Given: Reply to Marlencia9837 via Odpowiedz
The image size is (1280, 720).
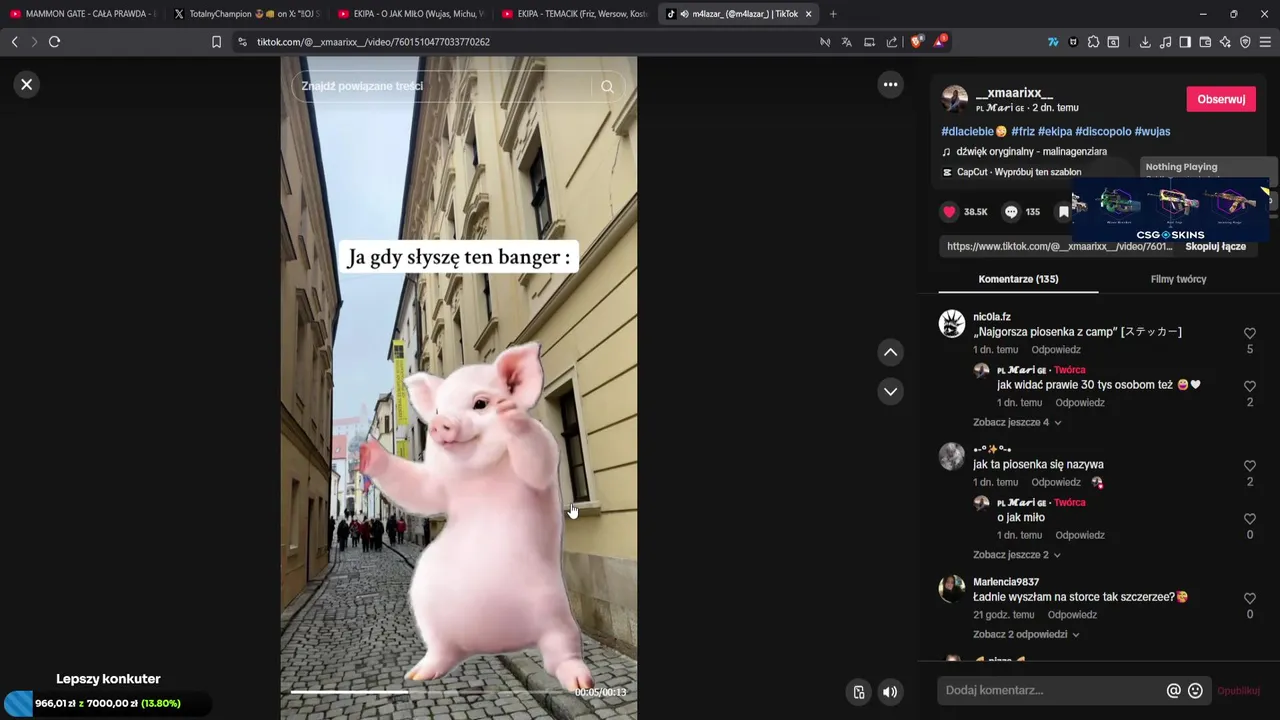Looking at the screenshot, I should [x=1072, y=615].
